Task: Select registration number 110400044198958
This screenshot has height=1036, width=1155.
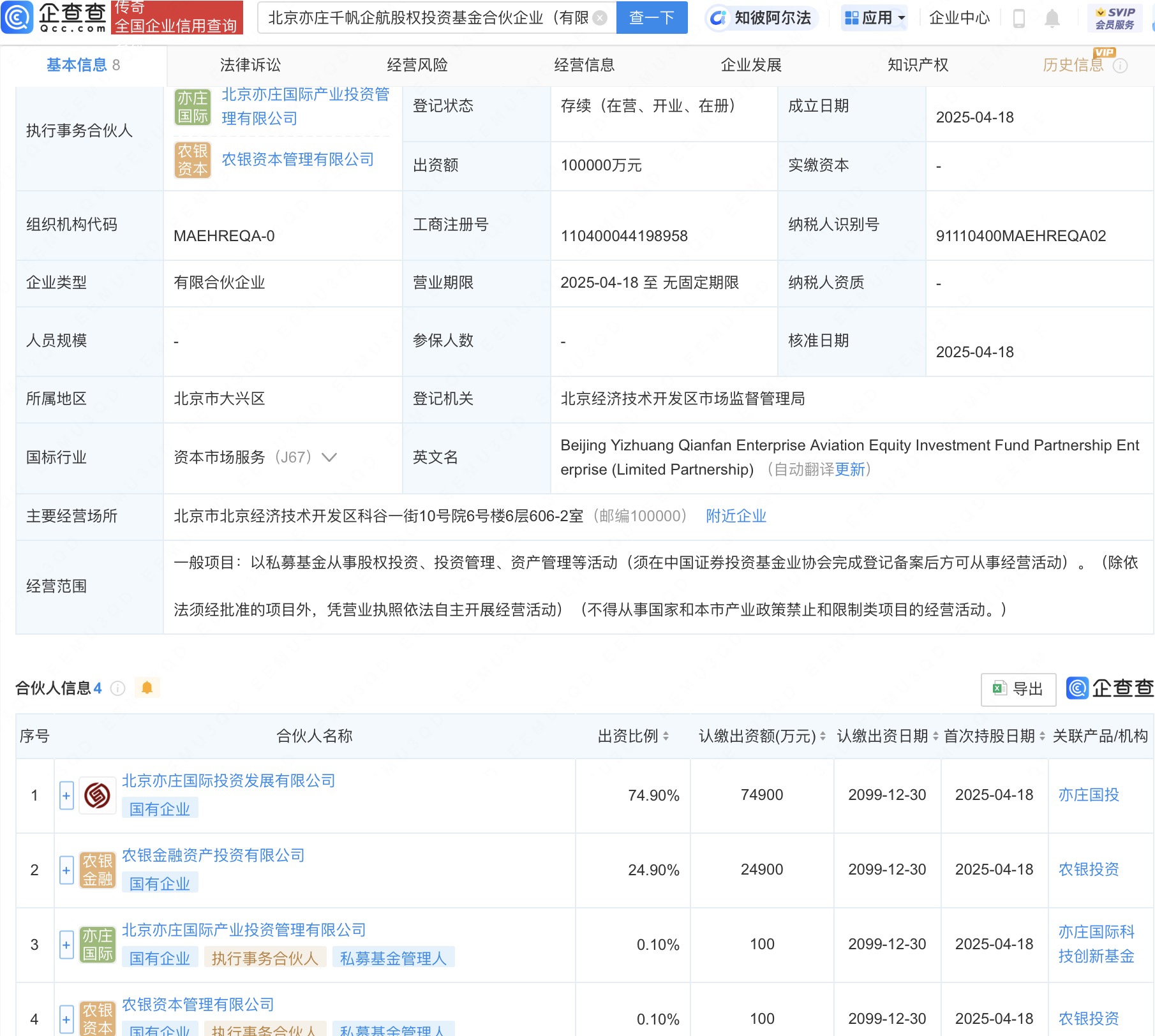Action: pyautogui.click(x=624, y=236)
